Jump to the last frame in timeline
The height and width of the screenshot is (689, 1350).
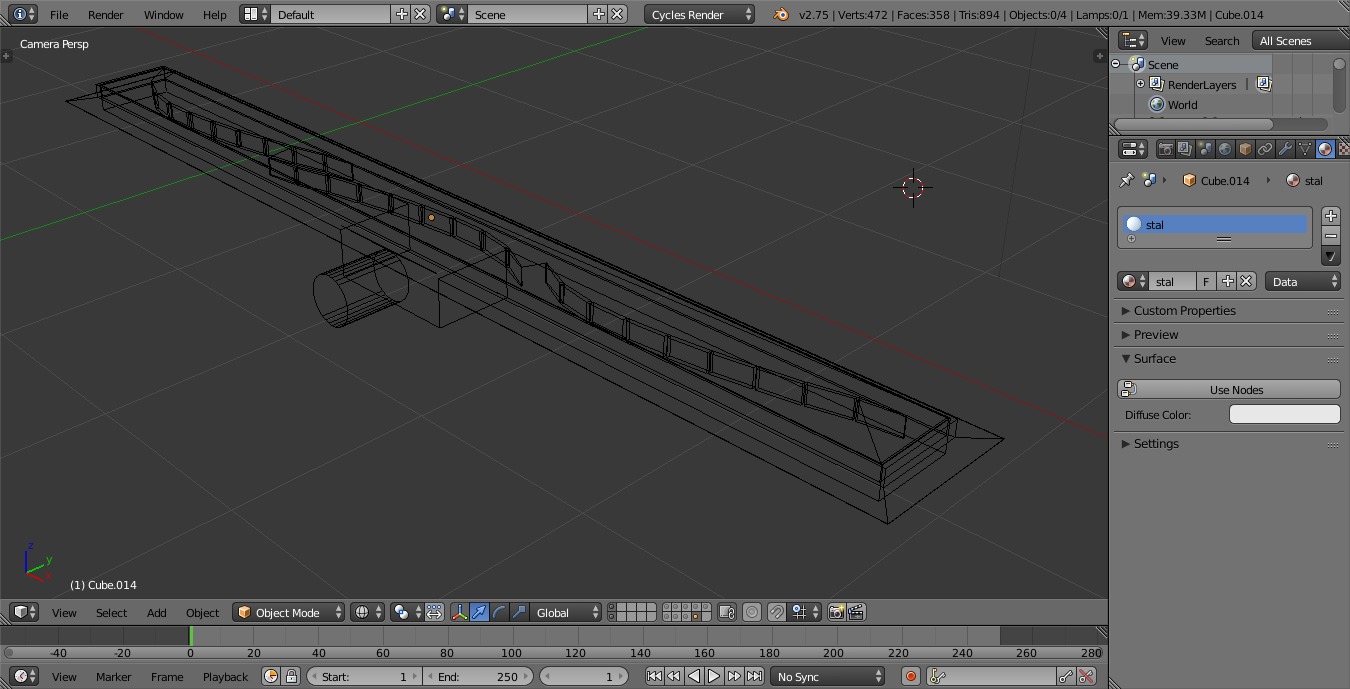(x=755, y=677)
